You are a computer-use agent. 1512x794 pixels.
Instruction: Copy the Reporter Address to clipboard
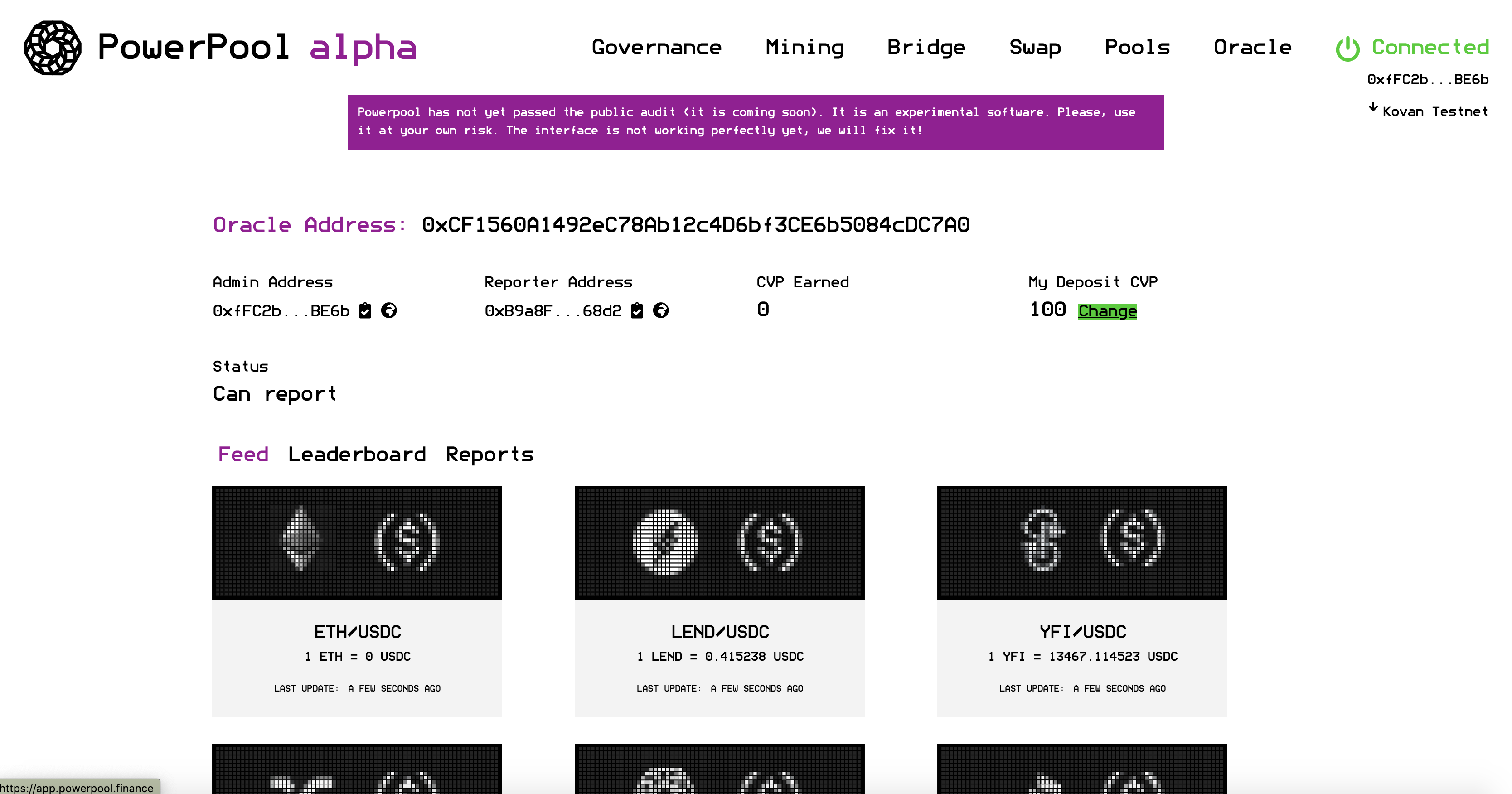pos(637,310)
